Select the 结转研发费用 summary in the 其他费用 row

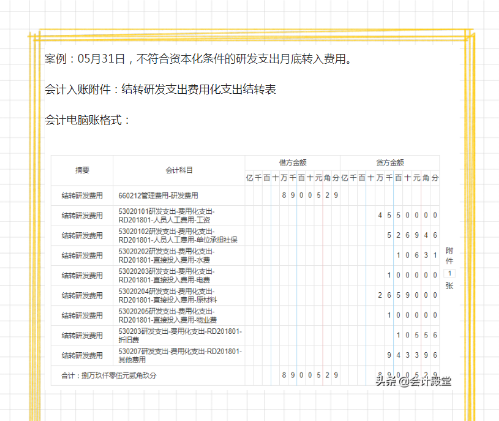pyautogui.click(x=82, y=356)
